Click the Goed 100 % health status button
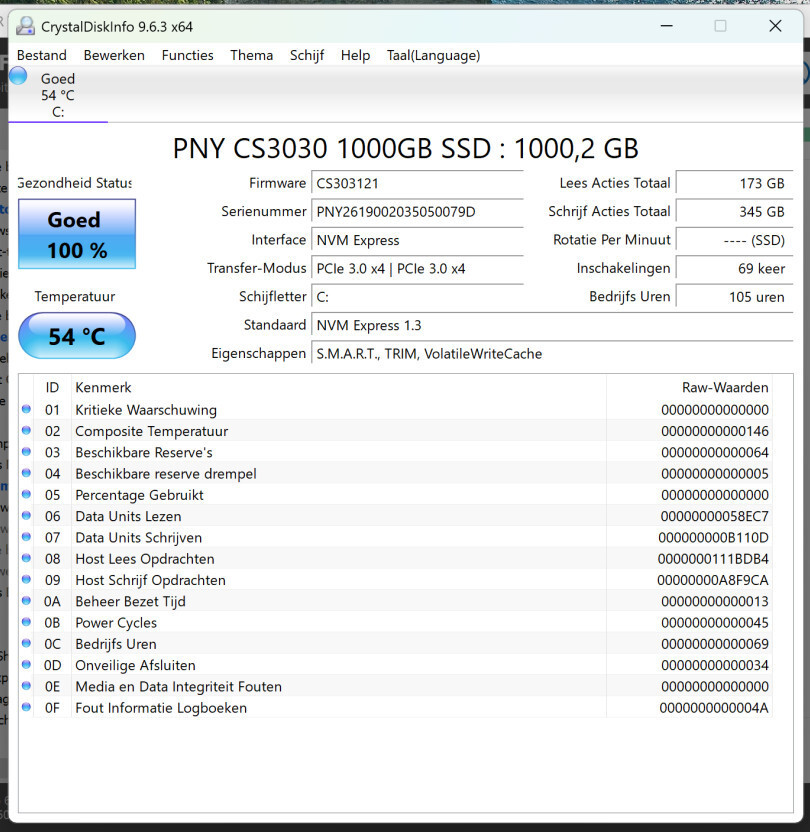Image resolution: width=810 pixels, height=832 pixels. click(x=77, y=234)
